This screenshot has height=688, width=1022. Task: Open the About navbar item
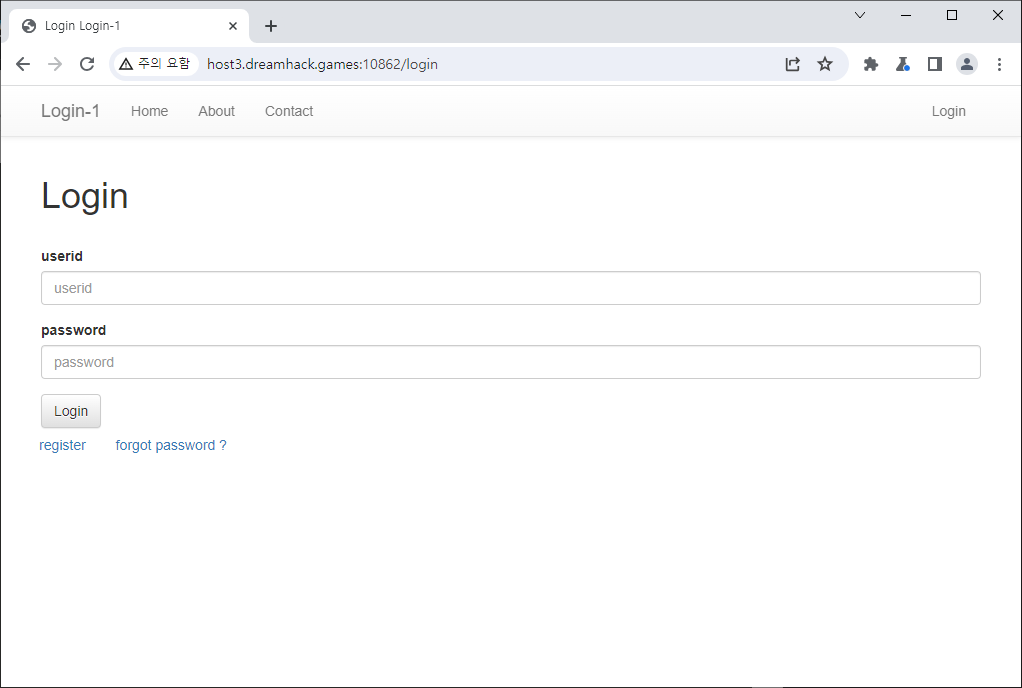point(216,111)
